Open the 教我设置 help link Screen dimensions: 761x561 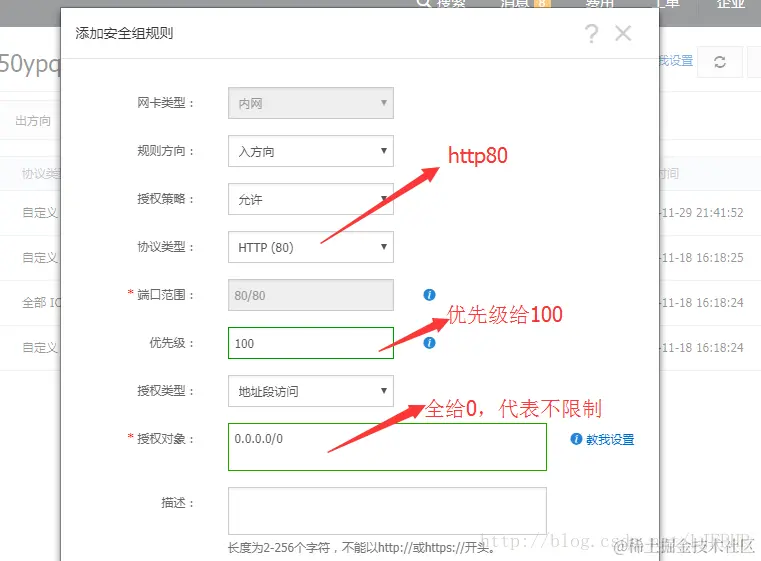(x=610, y=439)
